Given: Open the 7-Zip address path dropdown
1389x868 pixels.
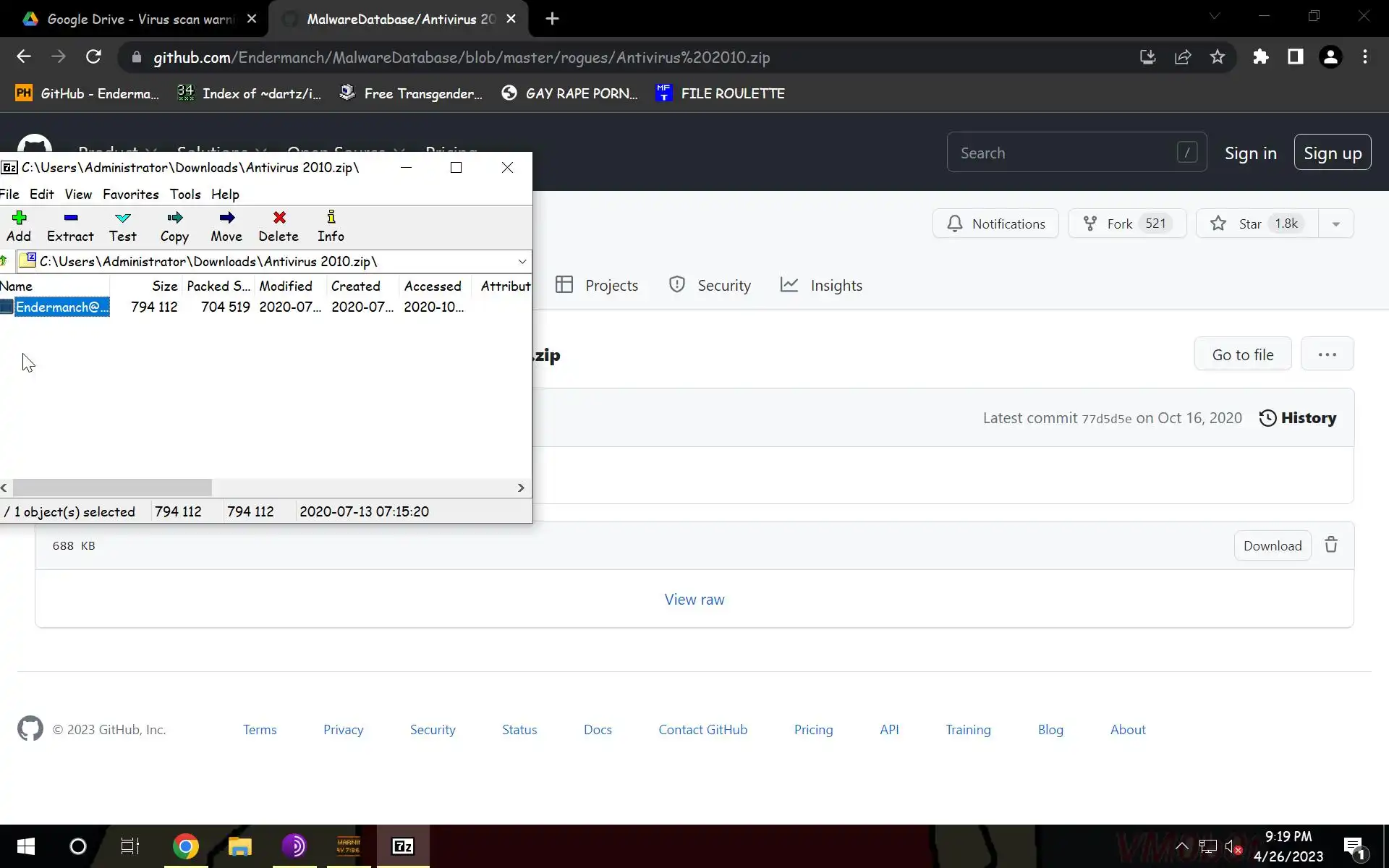Looking at the screenshot, I should coord(522,261).
